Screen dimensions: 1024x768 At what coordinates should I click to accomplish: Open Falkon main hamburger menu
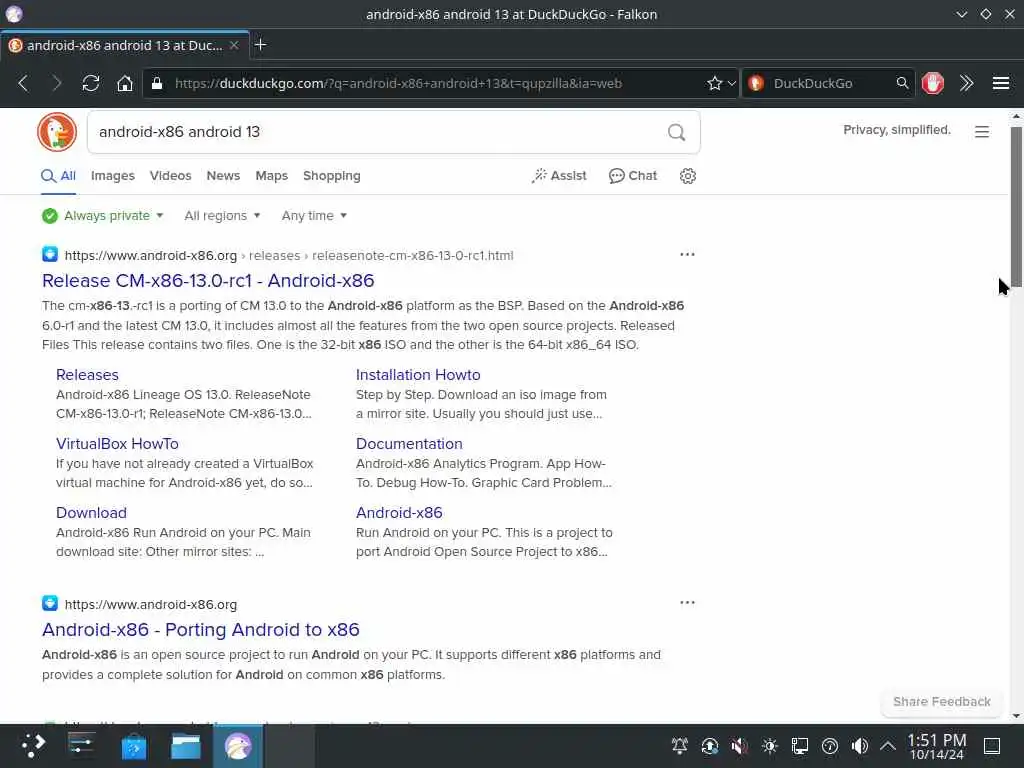[1000, 83]
